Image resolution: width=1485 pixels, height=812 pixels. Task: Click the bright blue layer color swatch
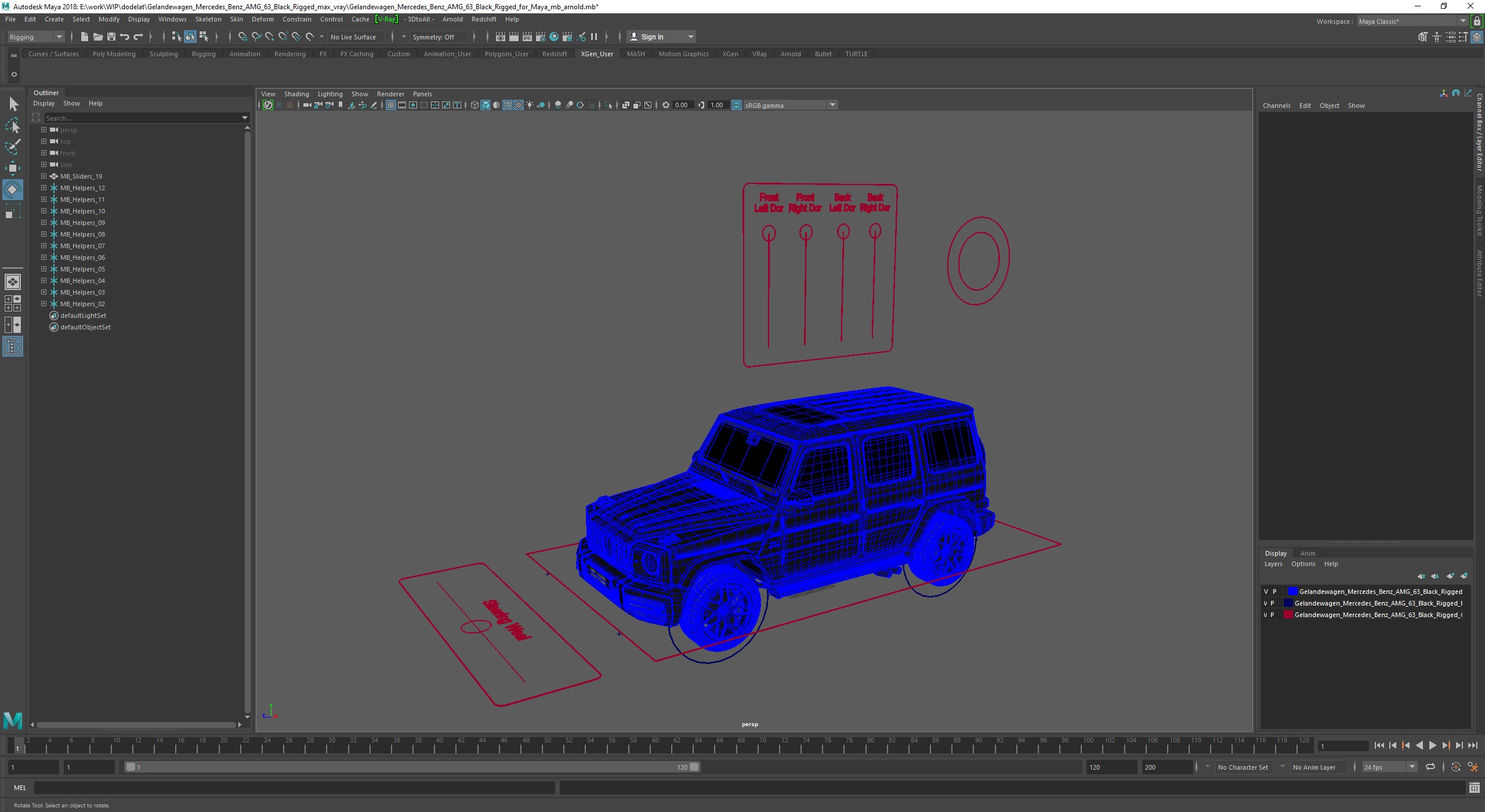(1292, 592)
